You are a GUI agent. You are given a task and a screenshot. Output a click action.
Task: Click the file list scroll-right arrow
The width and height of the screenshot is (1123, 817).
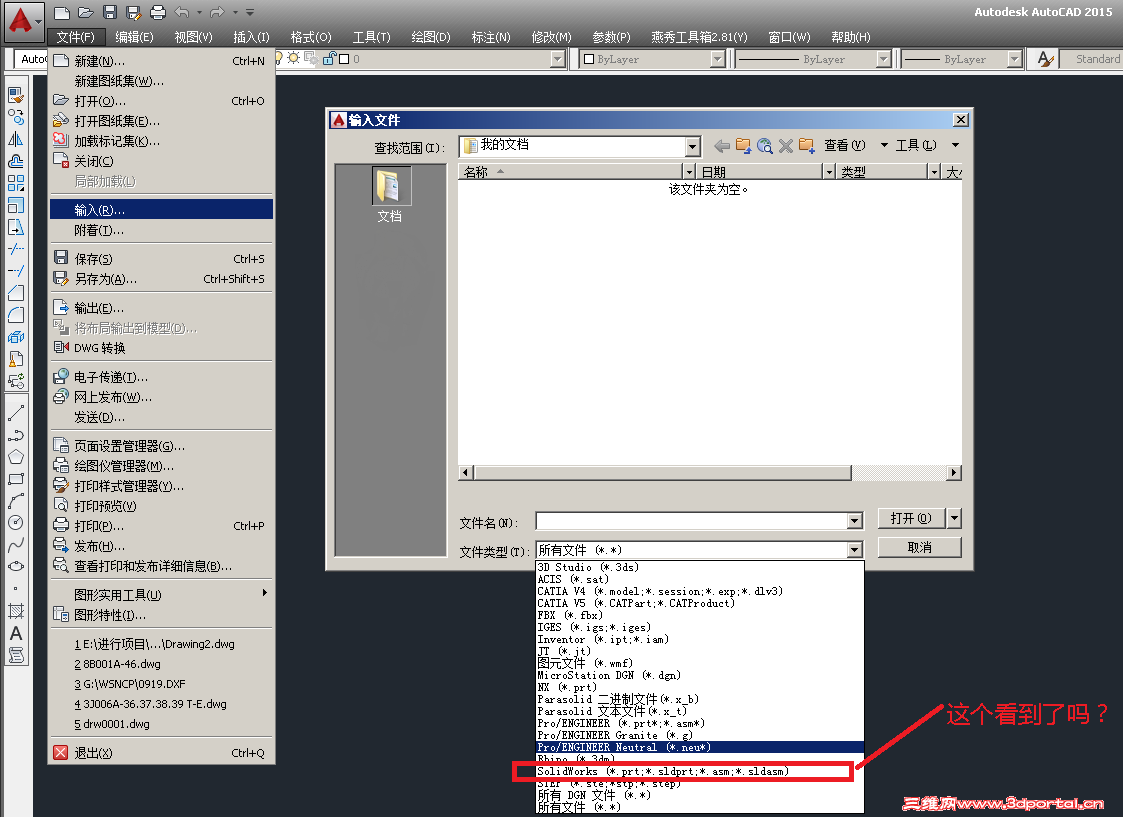point(954,473)
